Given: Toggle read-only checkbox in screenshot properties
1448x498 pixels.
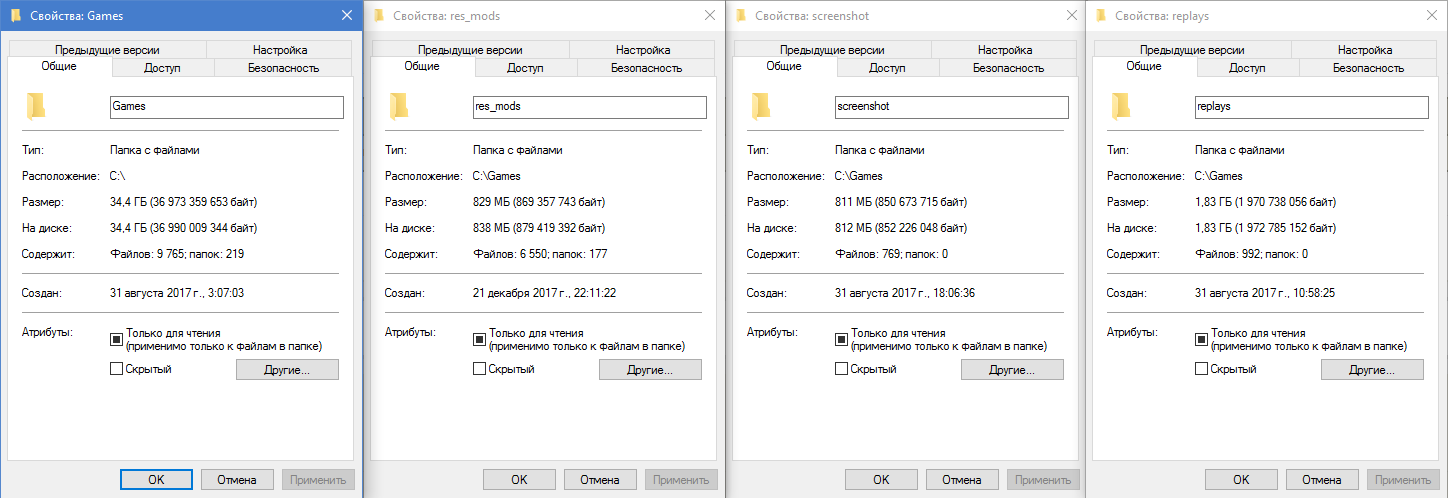Looking at the screenshot, I should point(841,340).
